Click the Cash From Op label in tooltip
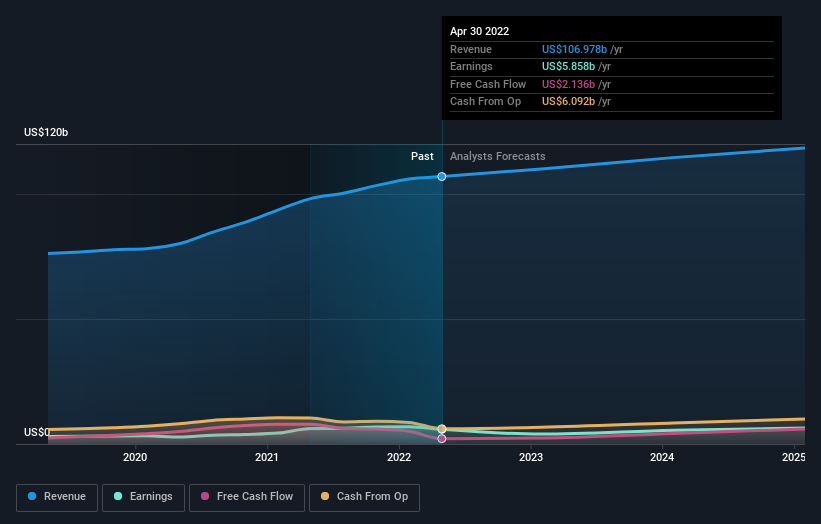 (485, 102)
